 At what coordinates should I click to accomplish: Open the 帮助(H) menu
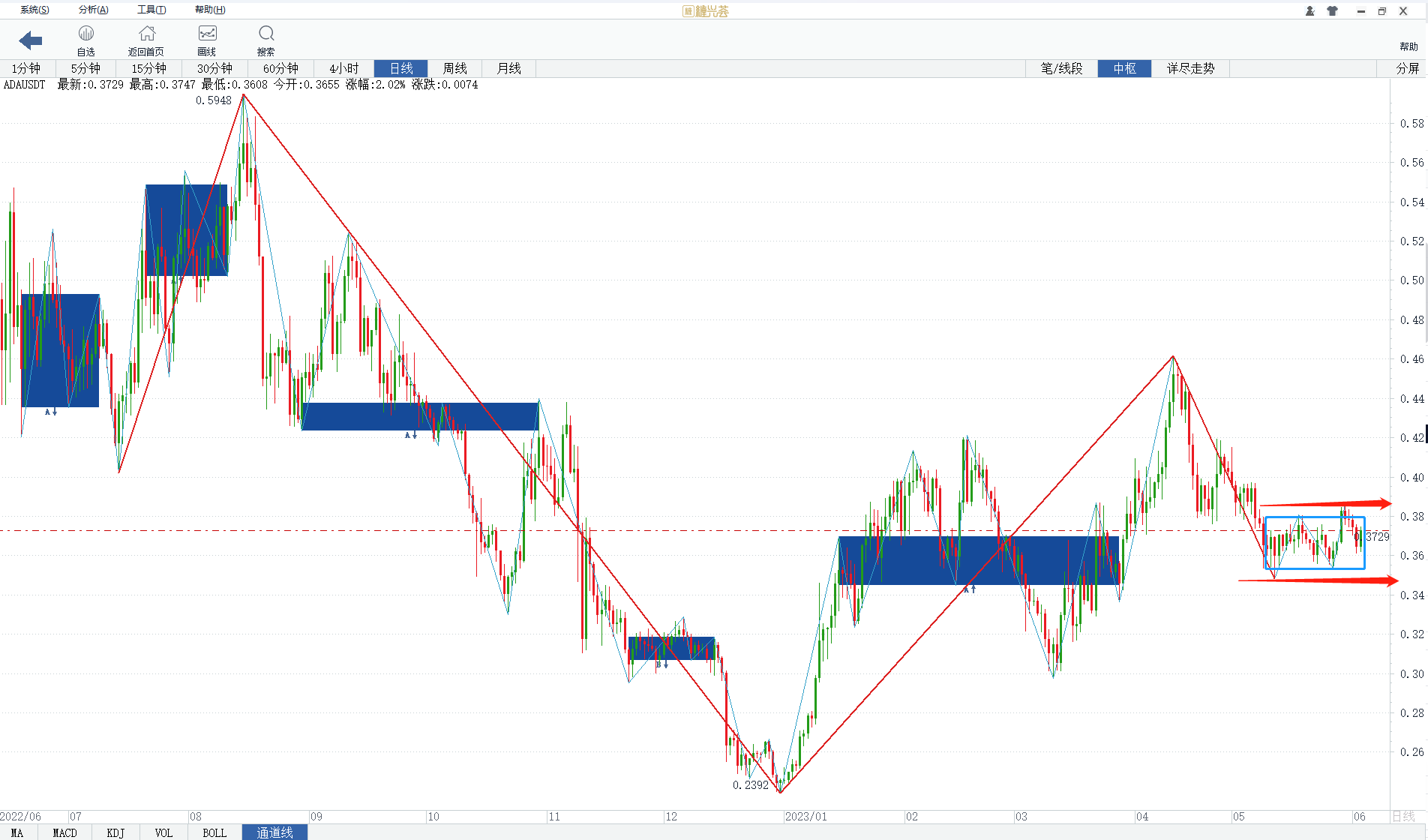pos(210,10)
